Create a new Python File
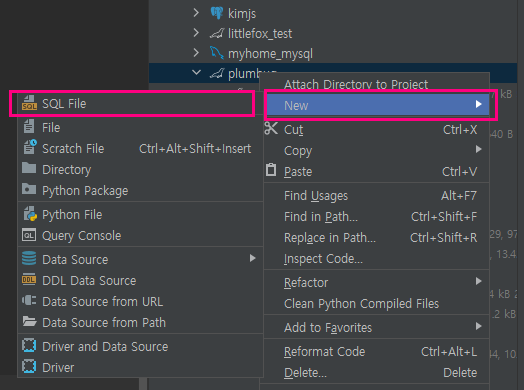The width and height of the screenshot is (524, 390). click(x=140, y=215)
